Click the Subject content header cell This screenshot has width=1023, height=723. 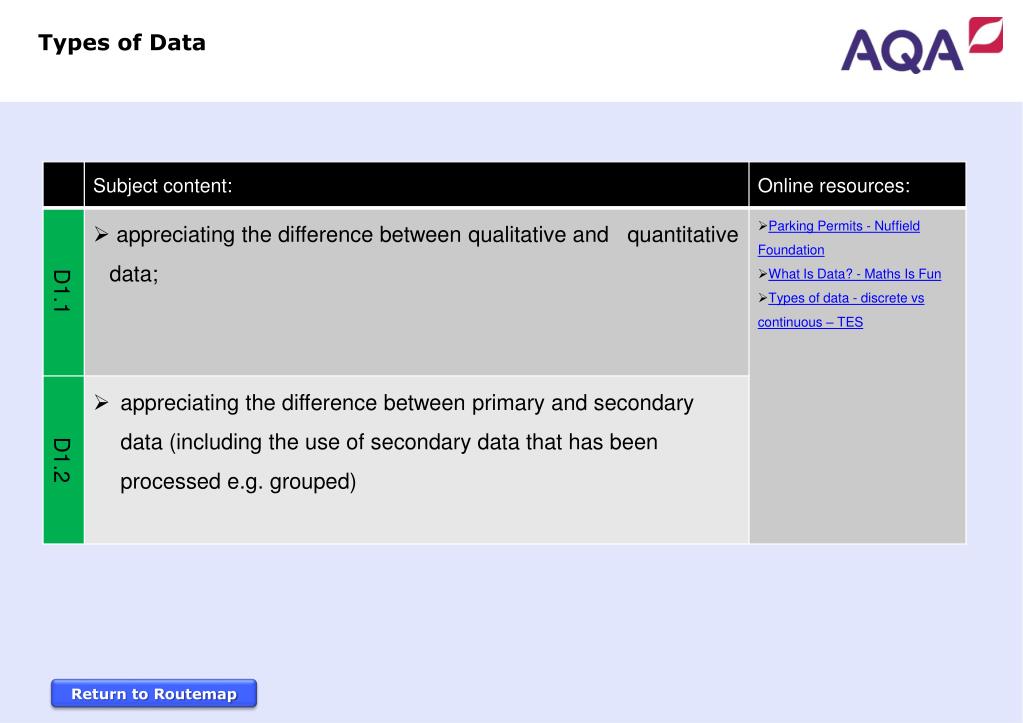pyautogui.click(x=416, y=185)
